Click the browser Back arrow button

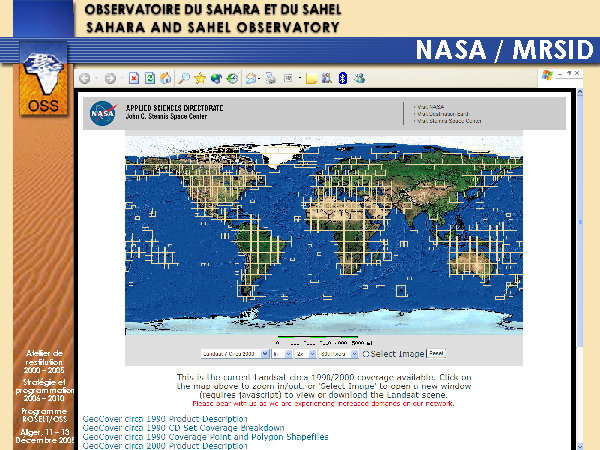[x=85, y=78]
